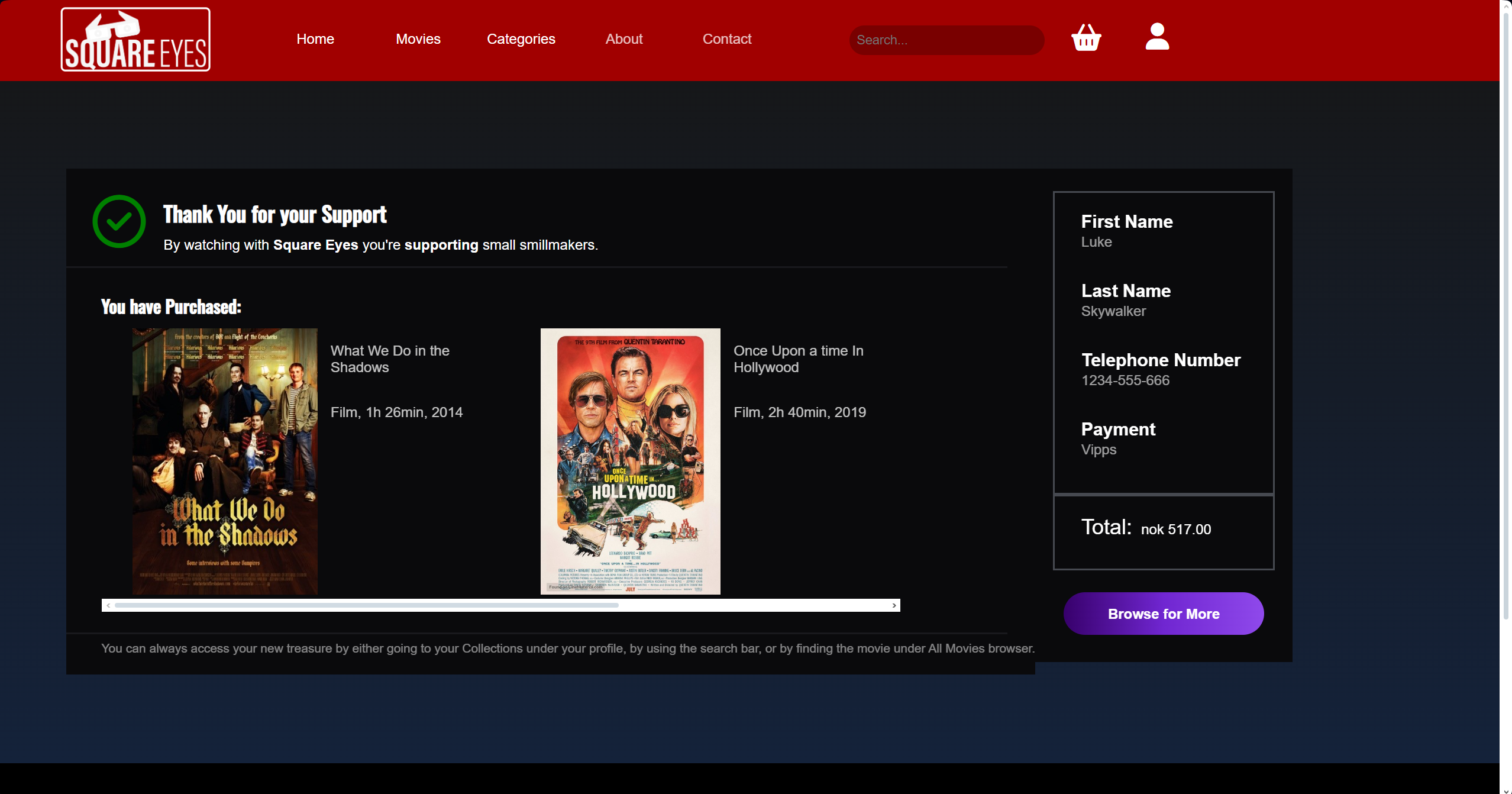Click the right arrow of the horizontal scrollbar
1512x794 pixels.
894,605
